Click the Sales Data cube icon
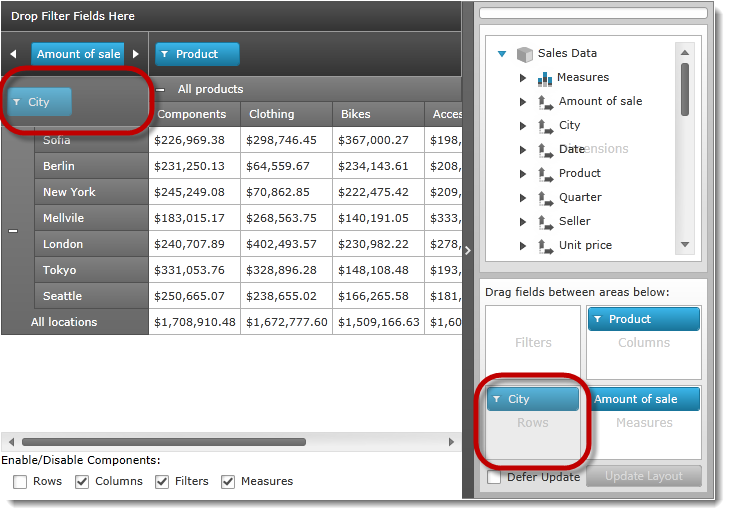 tap(524, 53)
